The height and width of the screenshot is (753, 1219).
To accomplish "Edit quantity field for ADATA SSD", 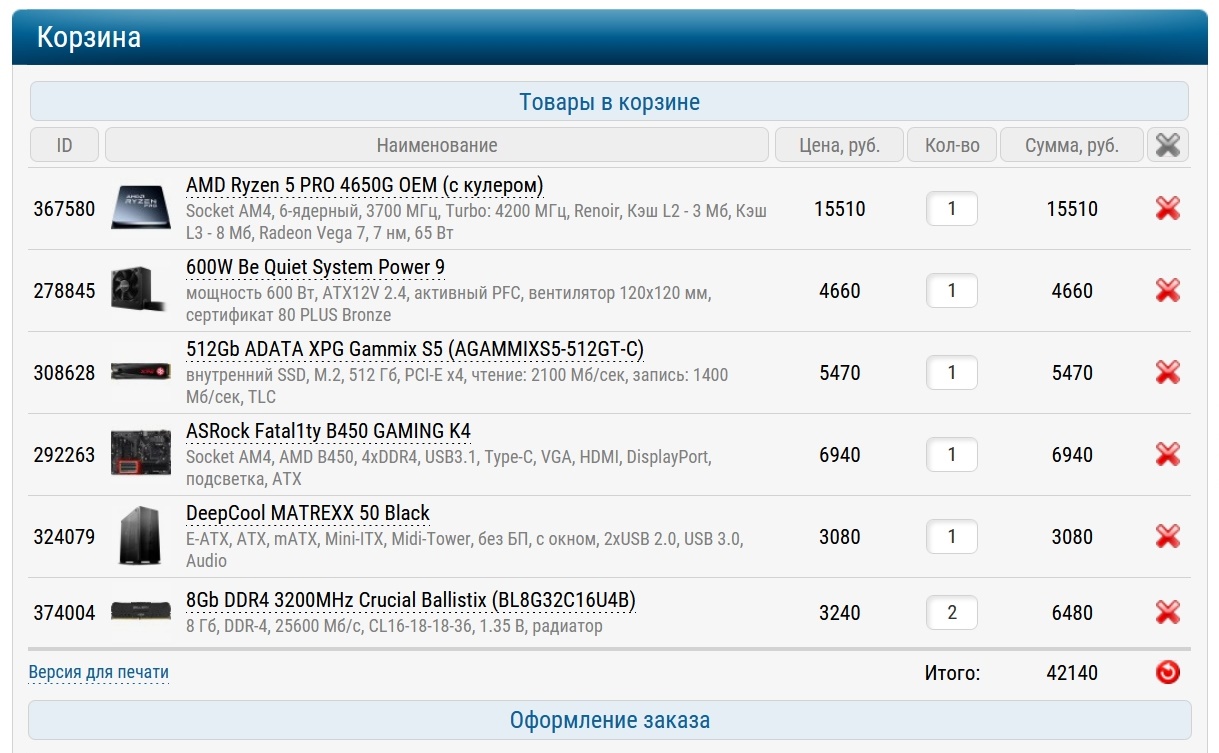I will pos(951,373).
